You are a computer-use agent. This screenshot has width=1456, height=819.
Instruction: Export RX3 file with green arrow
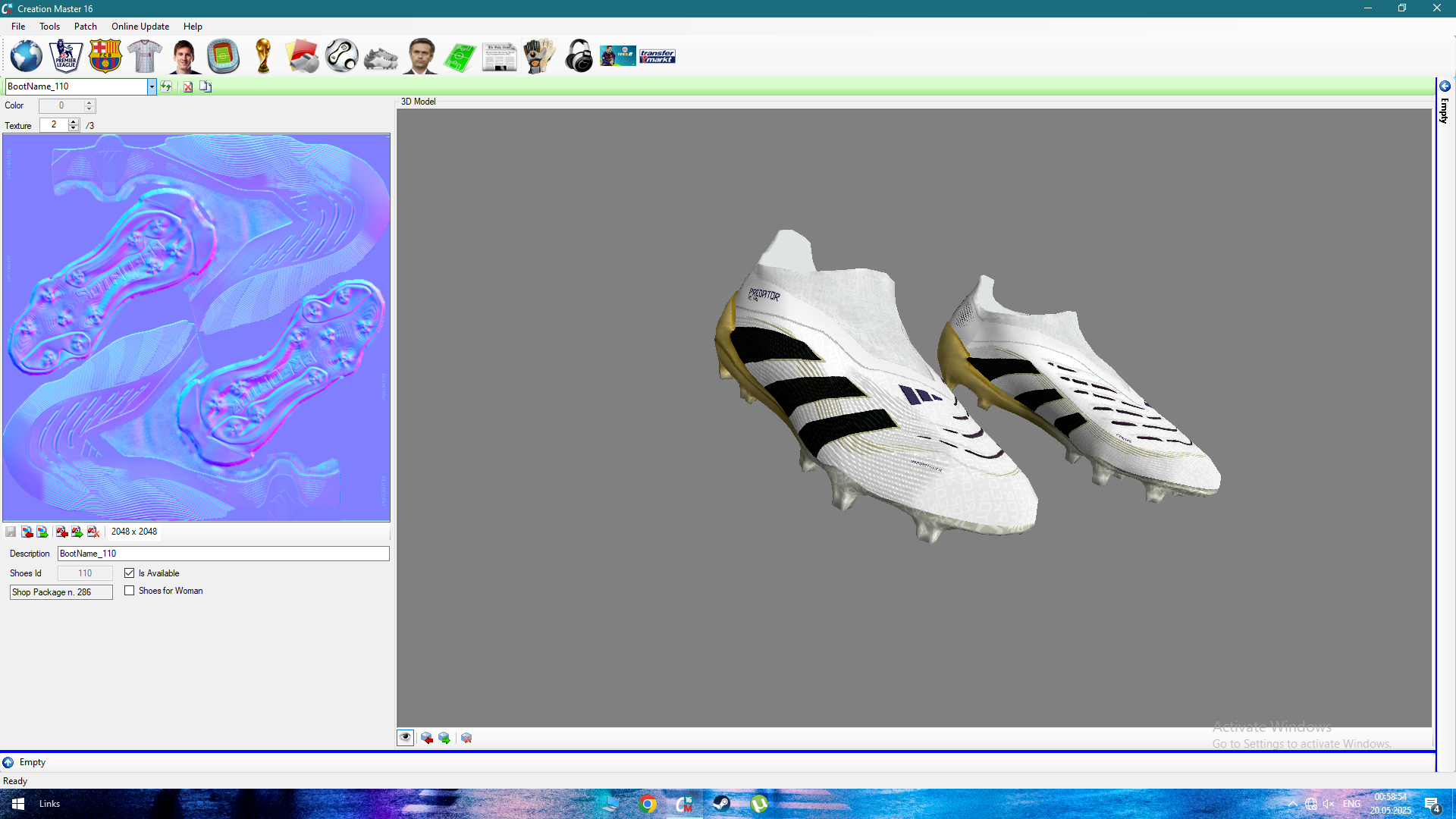click(77, 532)
